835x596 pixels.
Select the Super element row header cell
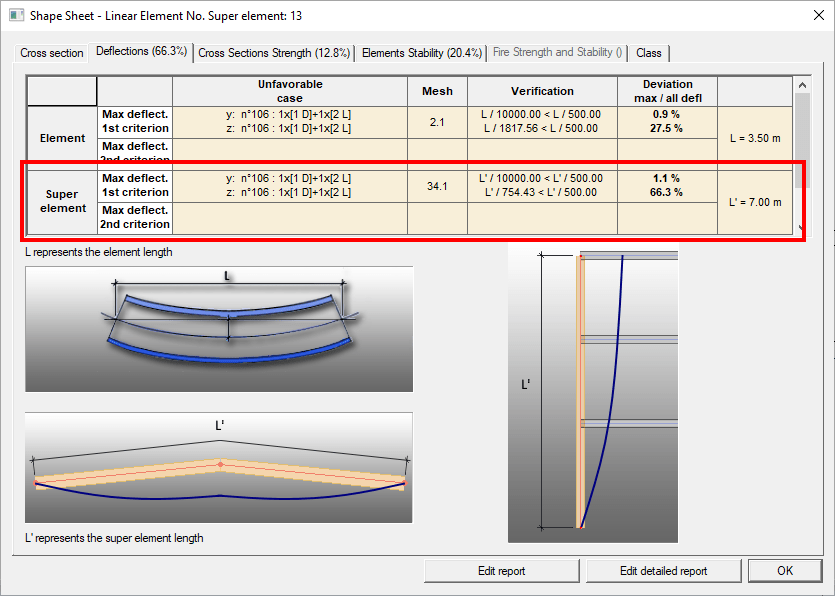point(62,201)
